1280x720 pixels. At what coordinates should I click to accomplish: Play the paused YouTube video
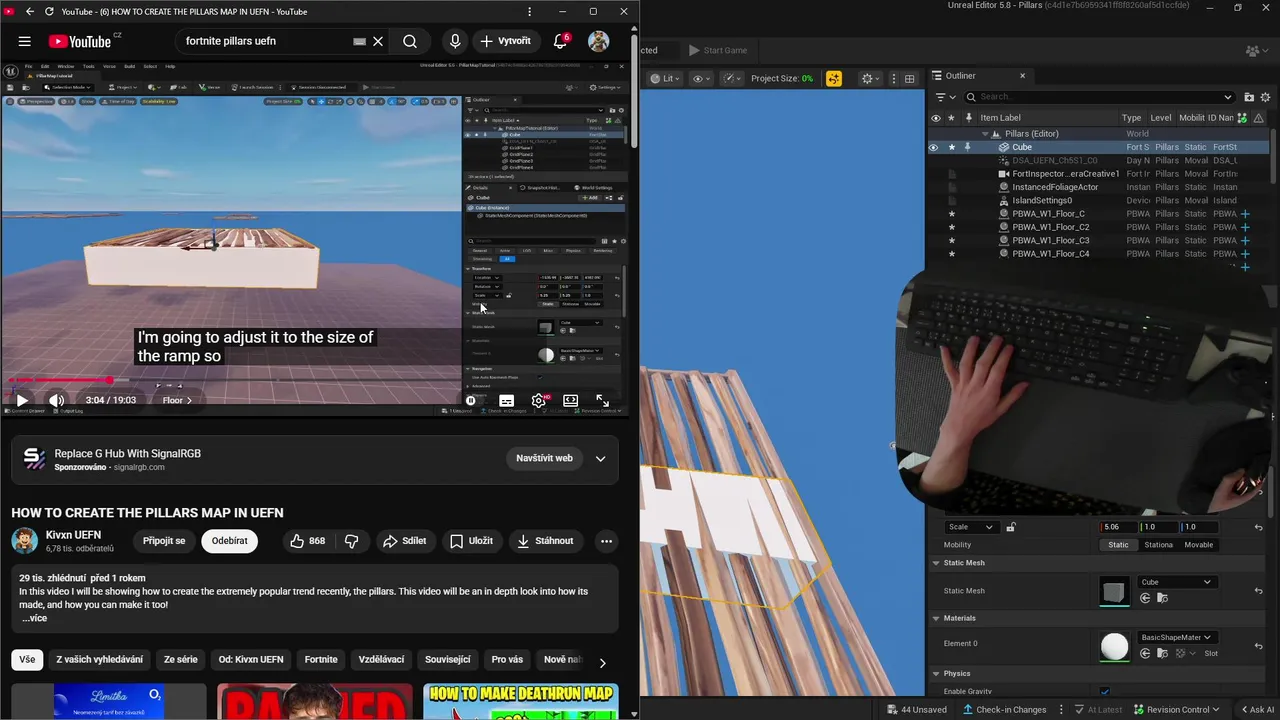point(22,400)
